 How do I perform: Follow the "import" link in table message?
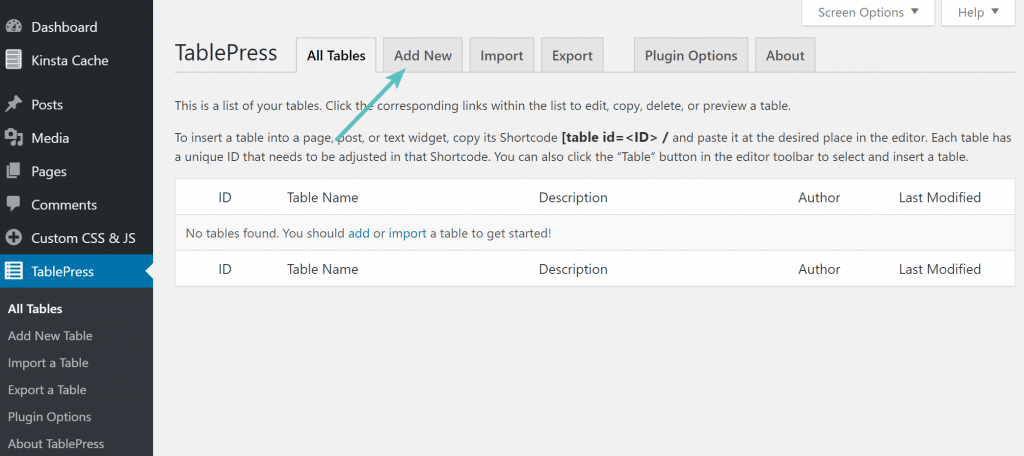(x=407, y=233)
